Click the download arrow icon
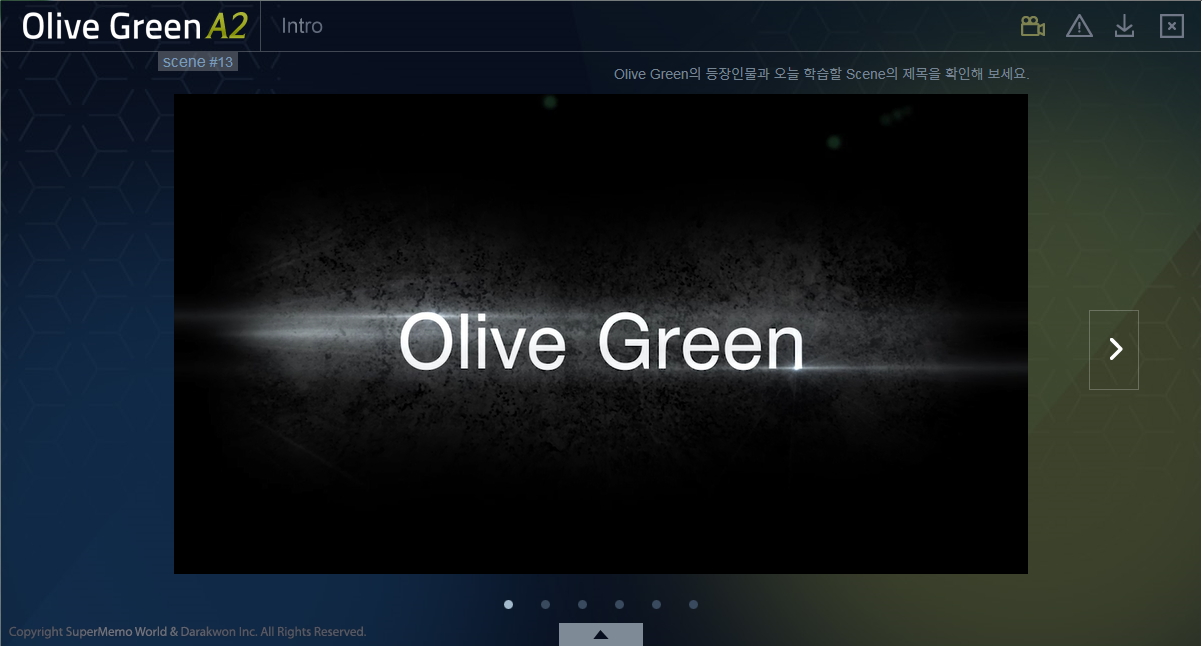The height and width of the screenshot is (646, 1202). 1124,27
